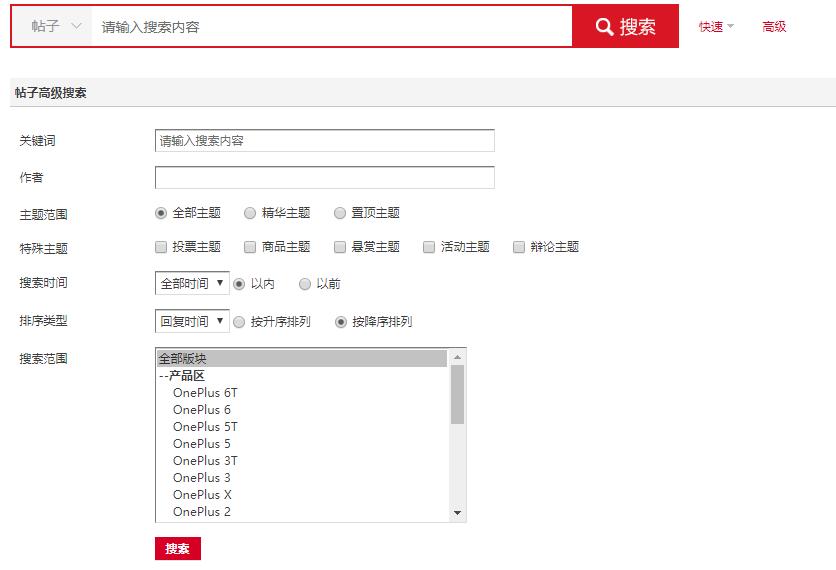Select OnePlus 5 in the list
Viewport: 836px width, 570px height.
302,444
